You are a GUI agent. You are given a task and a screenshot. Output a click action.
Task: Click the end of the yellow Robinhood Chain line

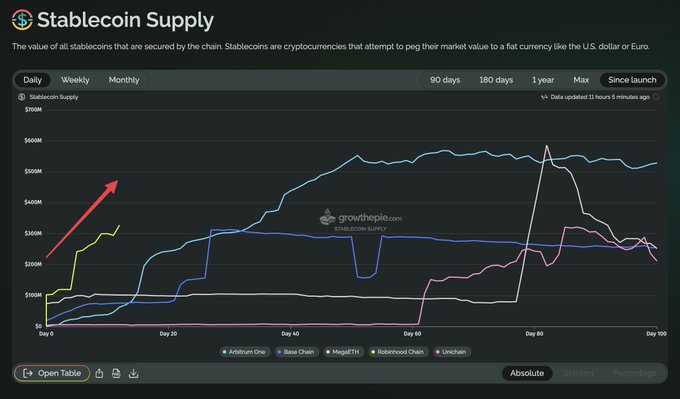point(119,226)
